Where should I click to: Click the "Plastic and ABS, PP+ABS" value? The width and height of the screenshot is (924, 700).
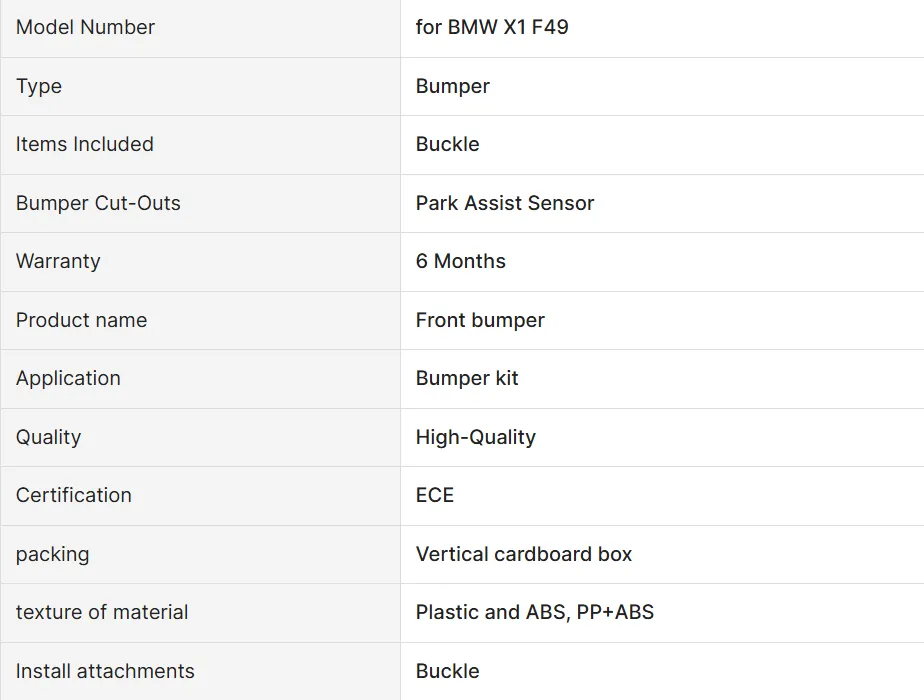point(535,612)
